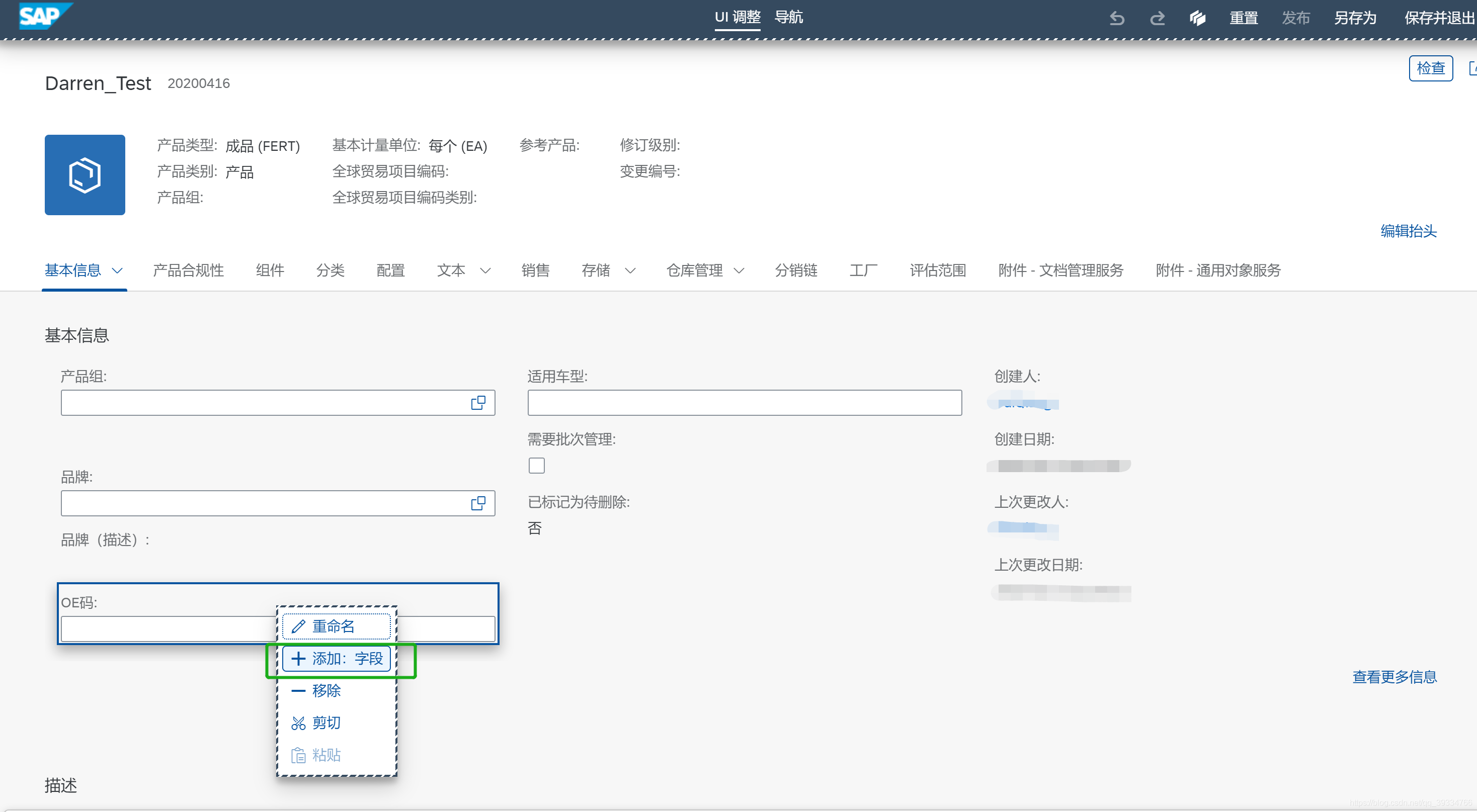
Task: Click the copy icon next to 品牌 field
Action: coord(479,502)
